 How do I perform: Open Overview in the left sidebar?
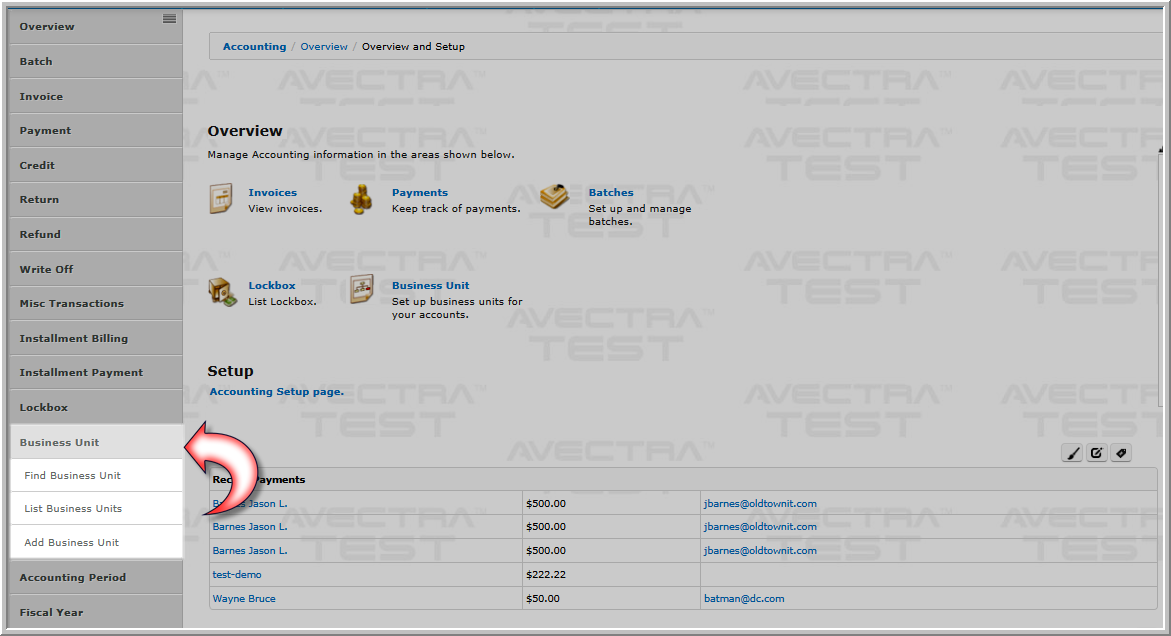click(x=96, y=26)
